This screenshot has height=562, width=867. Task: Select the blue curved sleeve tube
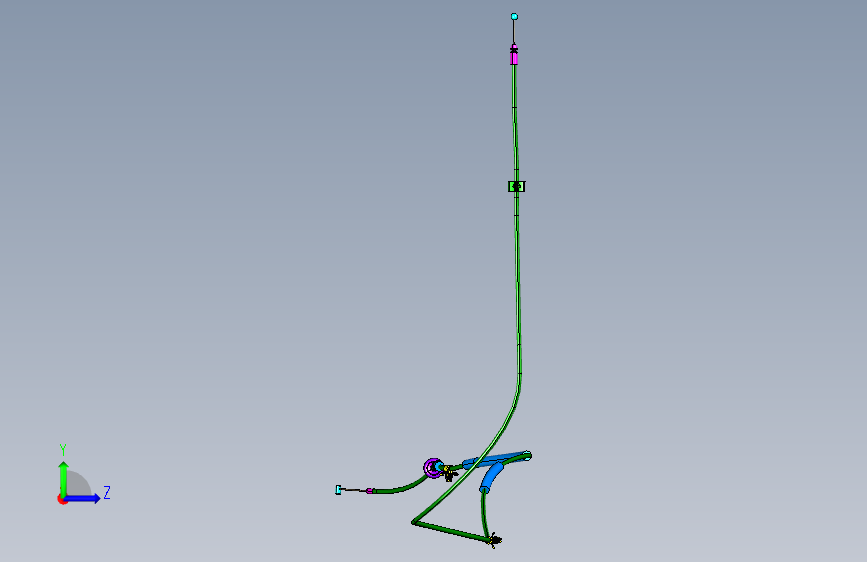492,478
